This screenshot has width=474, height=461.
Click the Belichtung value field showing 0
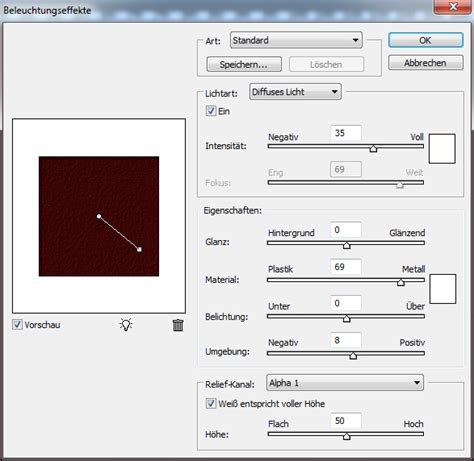(x=346, y=303)
